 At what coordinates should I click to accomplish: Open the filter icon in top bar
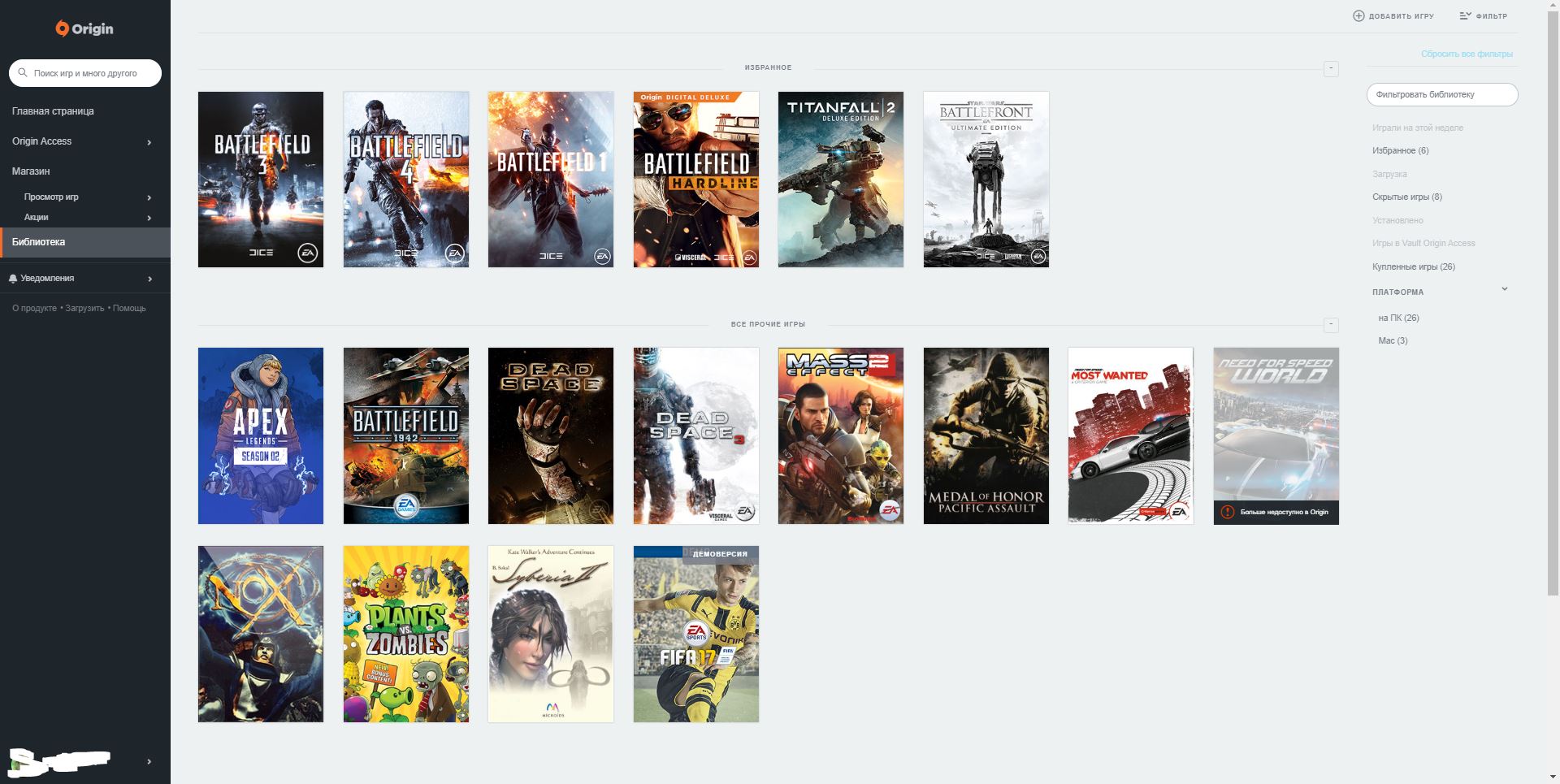[x=1465, y=16]
